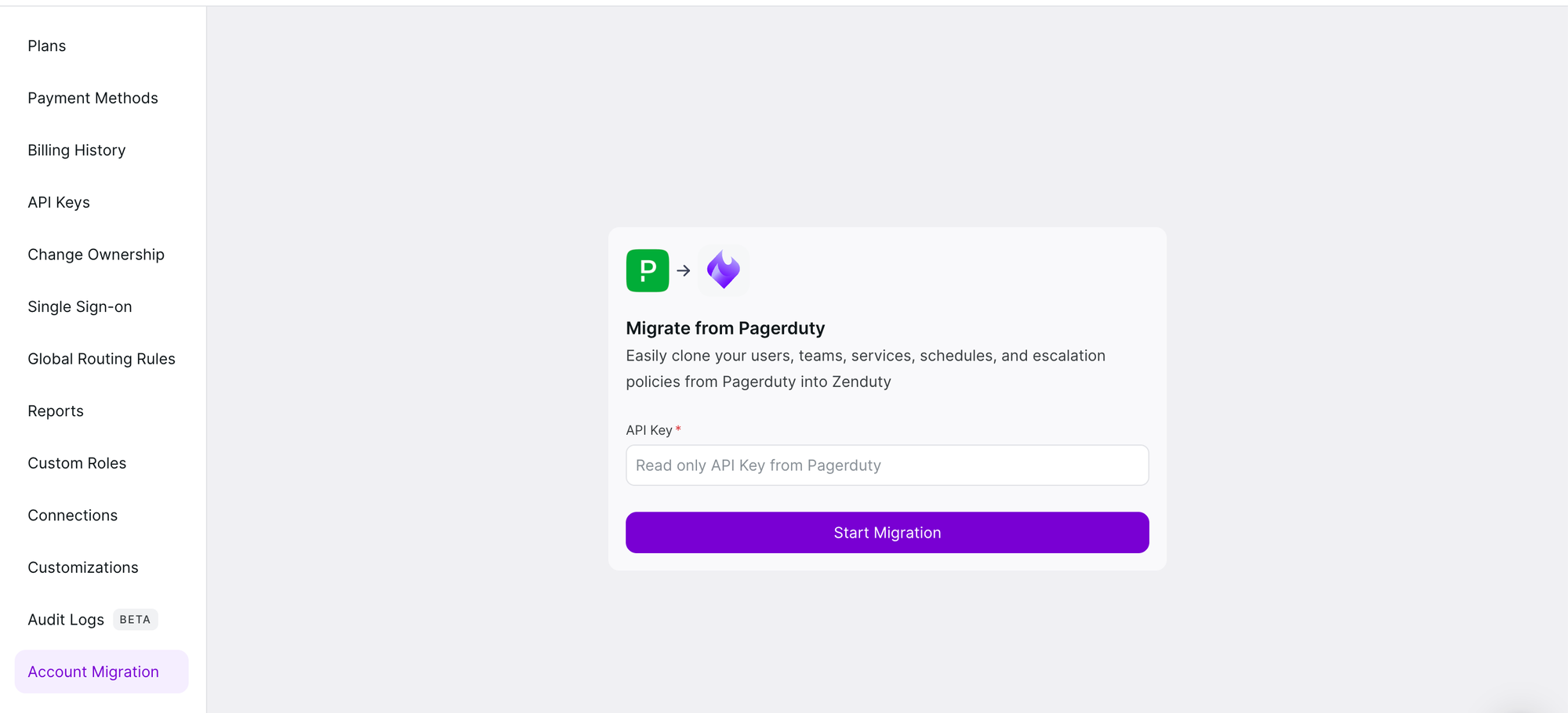Viewport: 1568px width, 713px height.
Task: Click the purple Zenduty flame logo
Action: click(723, 270)
